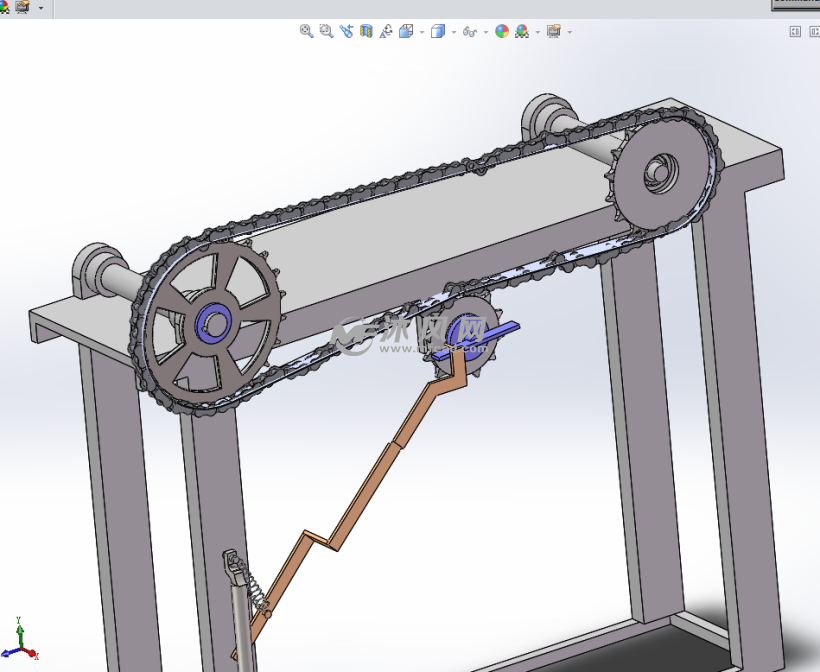Image resolution: width=820 pixels, height=672 pixels.
Task: Select the Zoom to Area tool
Action: [326, 31]
